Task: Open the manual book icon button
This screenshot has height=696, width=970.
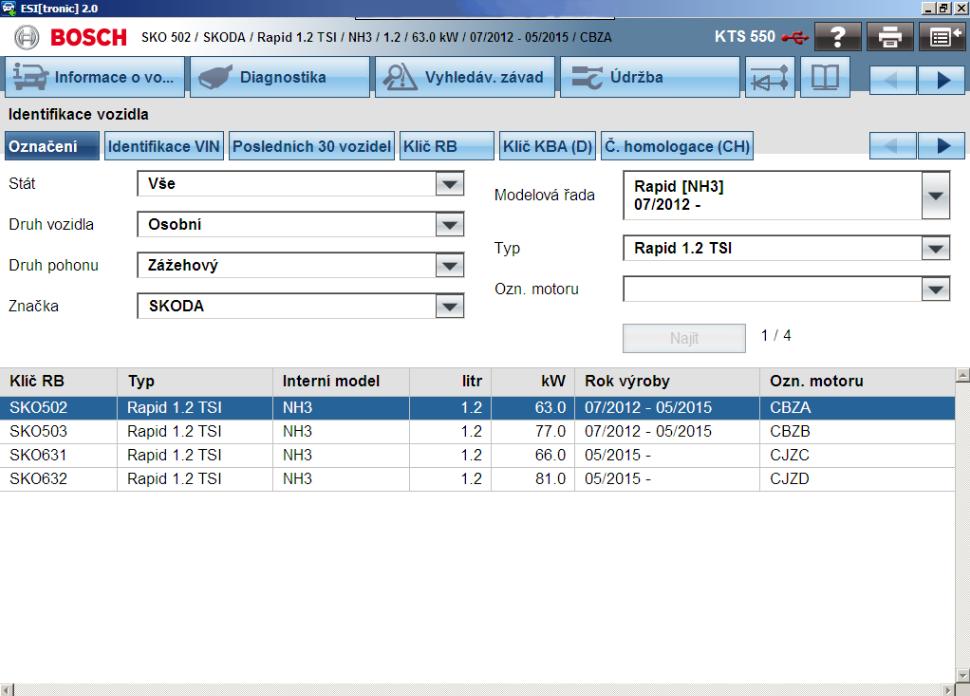Action: [x=825, y=77]
